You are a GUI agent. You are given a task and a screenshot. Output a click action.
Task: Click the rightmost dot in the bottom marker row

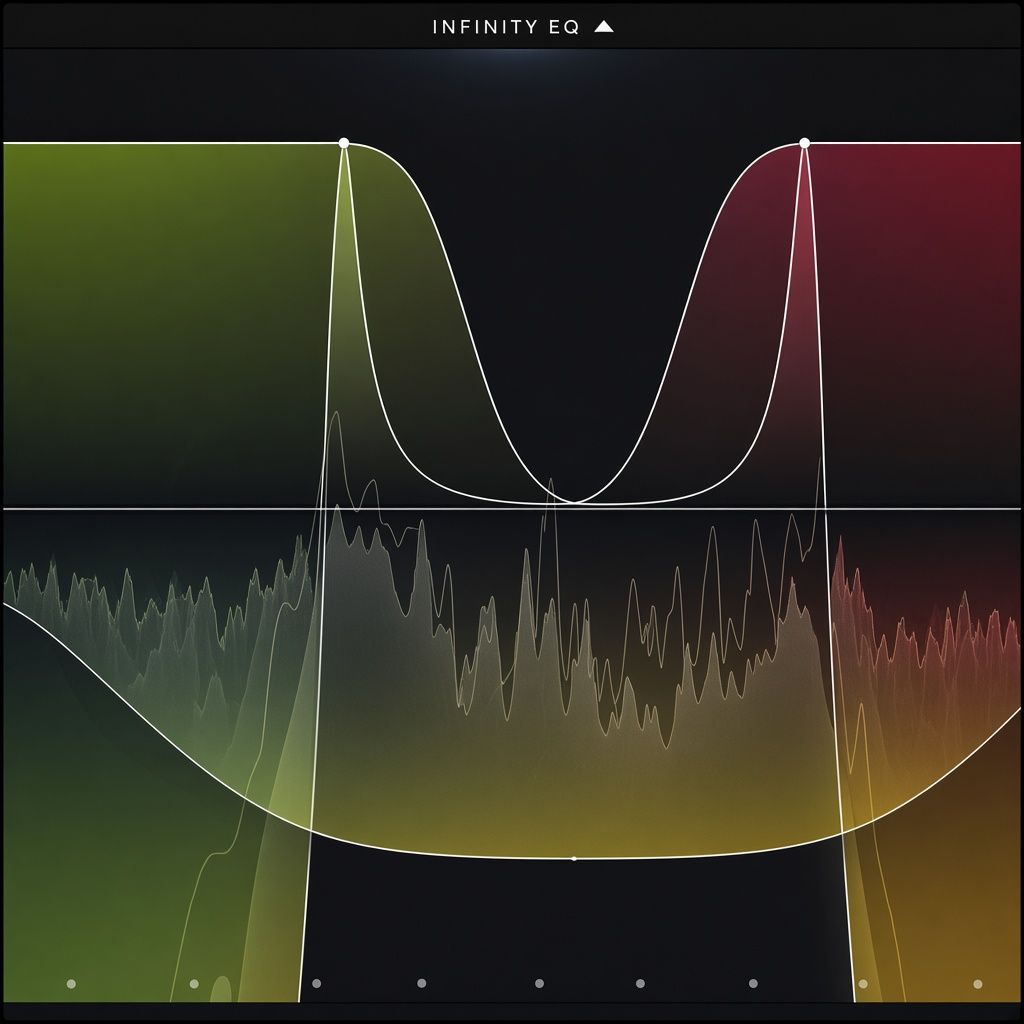[978, 984]
